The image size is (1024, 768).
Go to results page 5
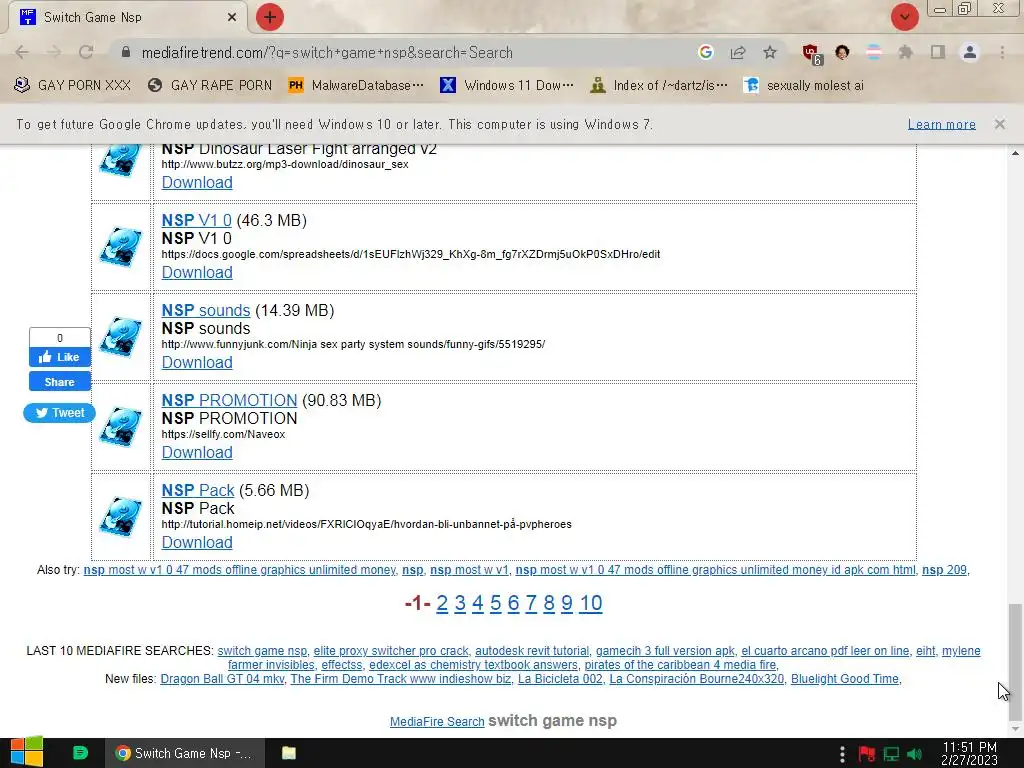click(496, 603)
